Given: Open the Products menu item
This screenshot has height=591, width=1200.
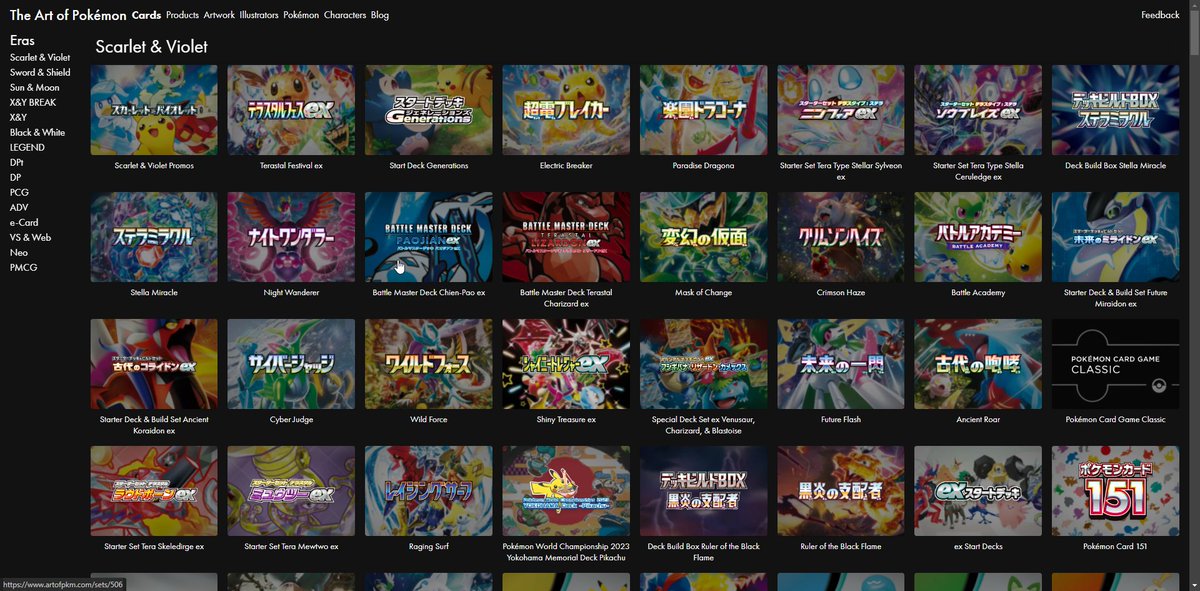Looking at the screenshot, I should (x=182, y=15).
